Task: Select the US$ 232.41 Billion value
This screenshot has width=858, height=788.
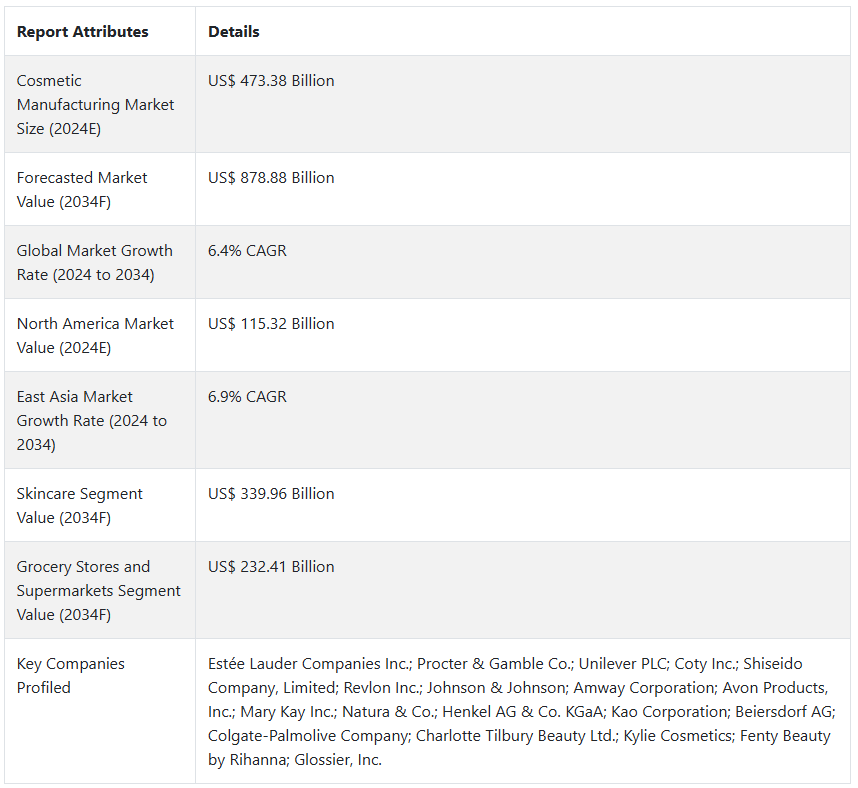Action: click(271, 567)
